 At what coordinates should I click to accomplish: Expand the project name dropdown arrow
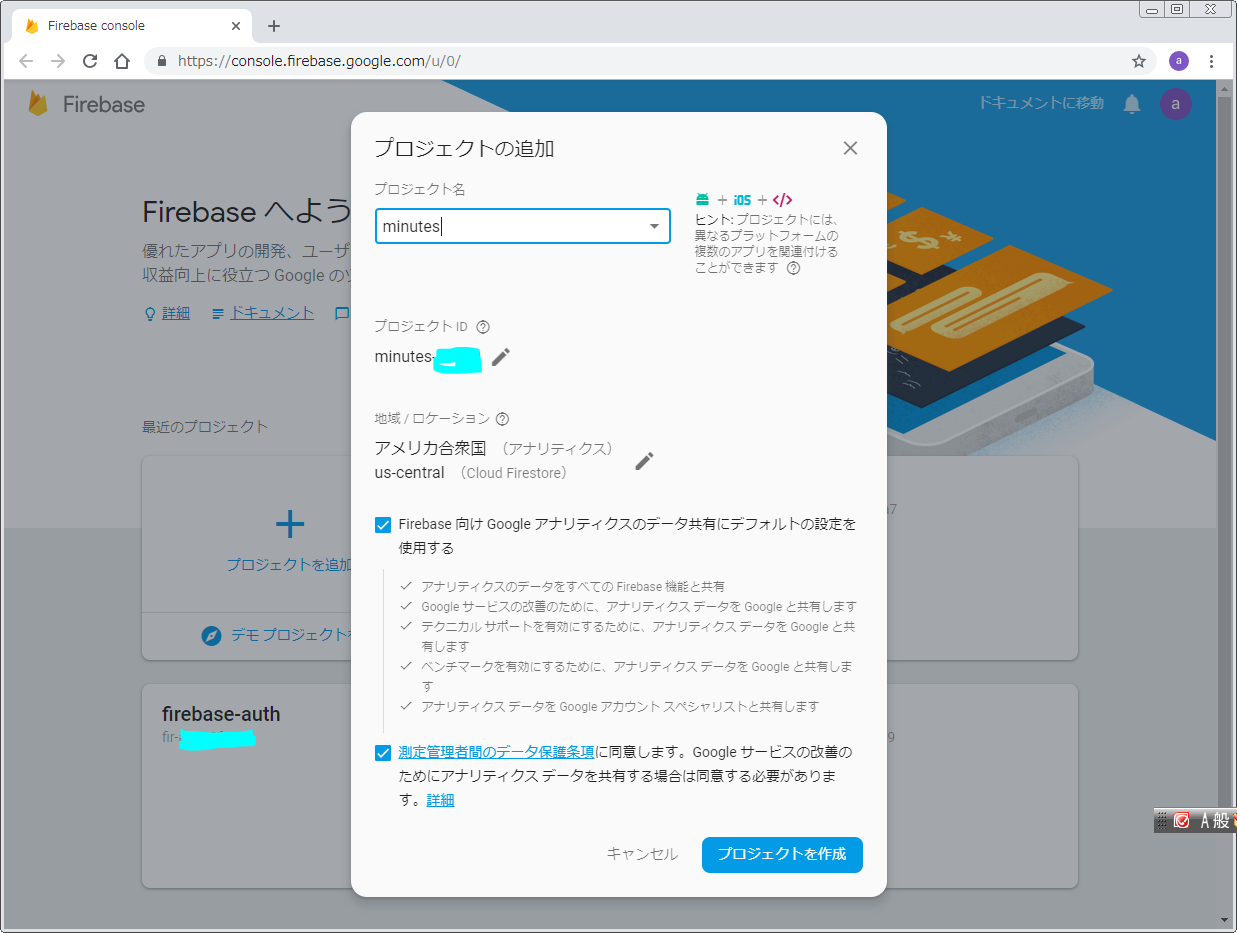pos(654,226)
